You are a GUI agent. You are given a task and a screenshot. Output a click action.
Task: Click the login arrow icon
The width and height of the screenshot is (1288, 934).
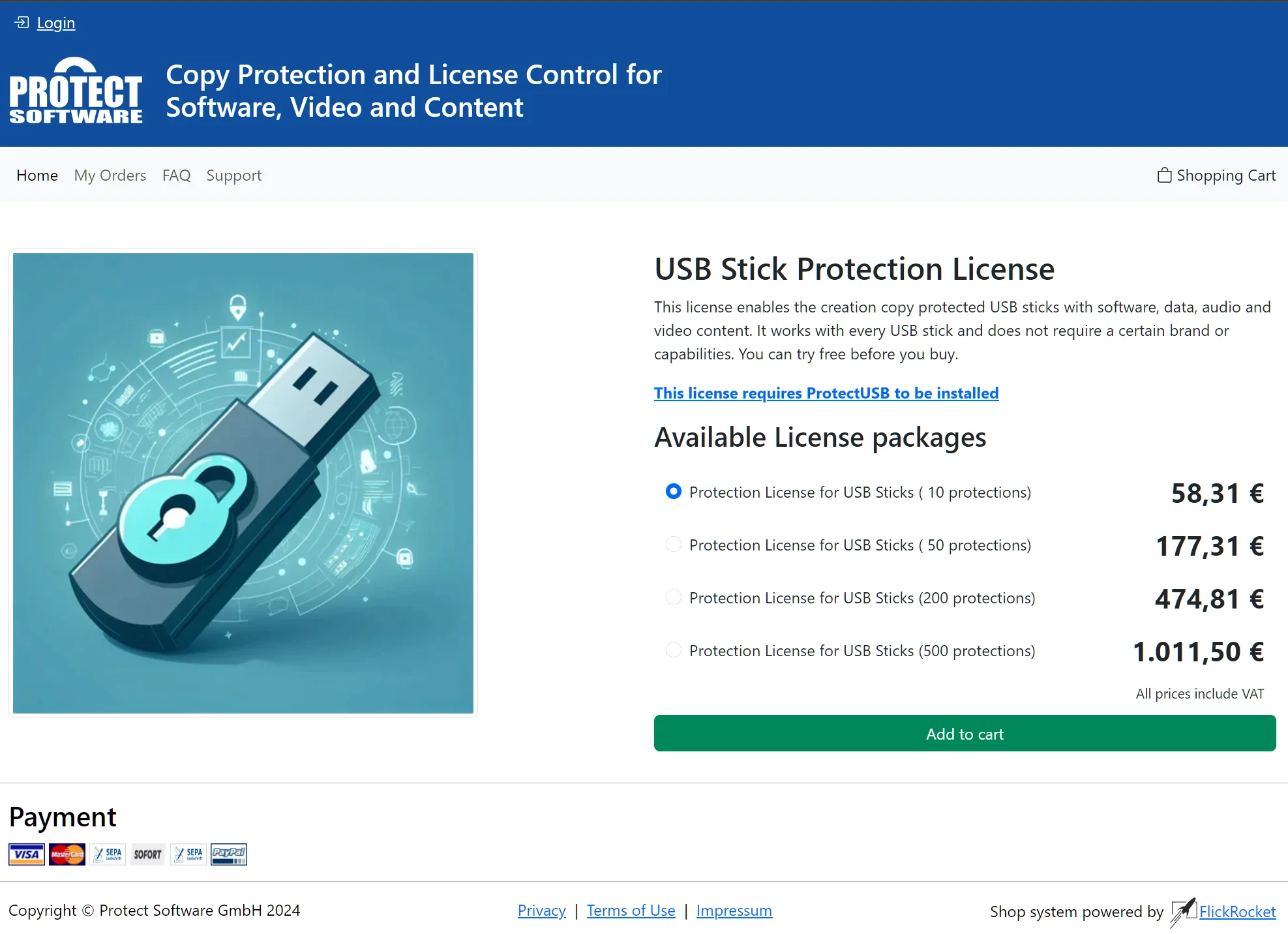(x=22, y=22)
